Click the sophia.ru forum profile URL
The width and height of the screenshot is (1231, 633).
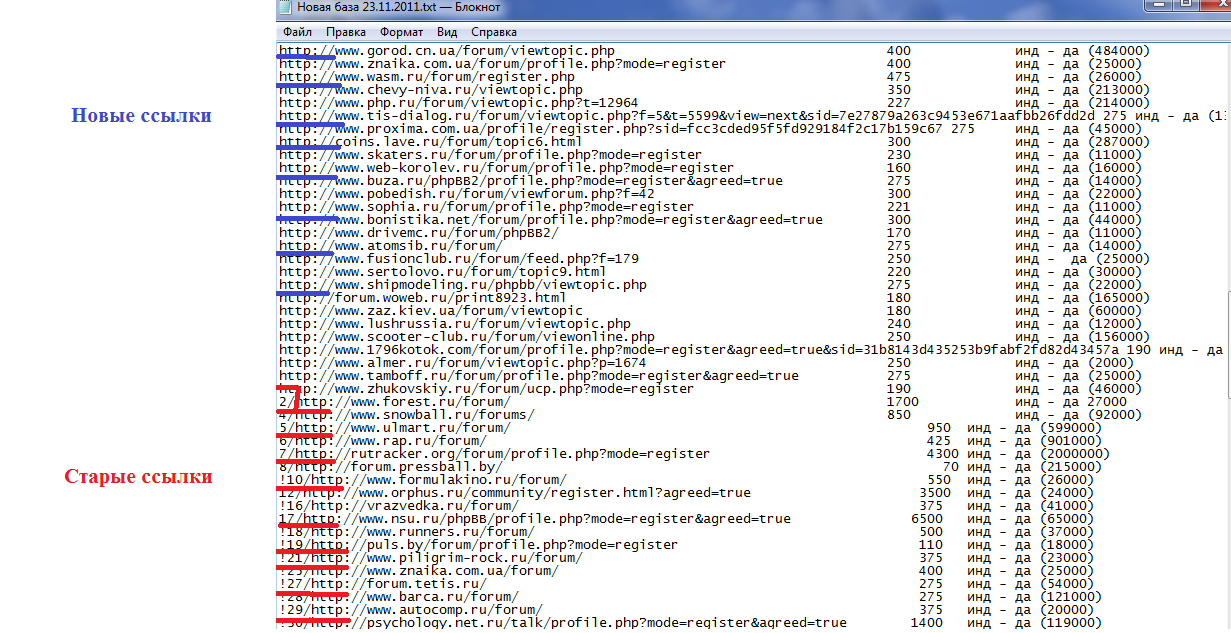point(486,207)
